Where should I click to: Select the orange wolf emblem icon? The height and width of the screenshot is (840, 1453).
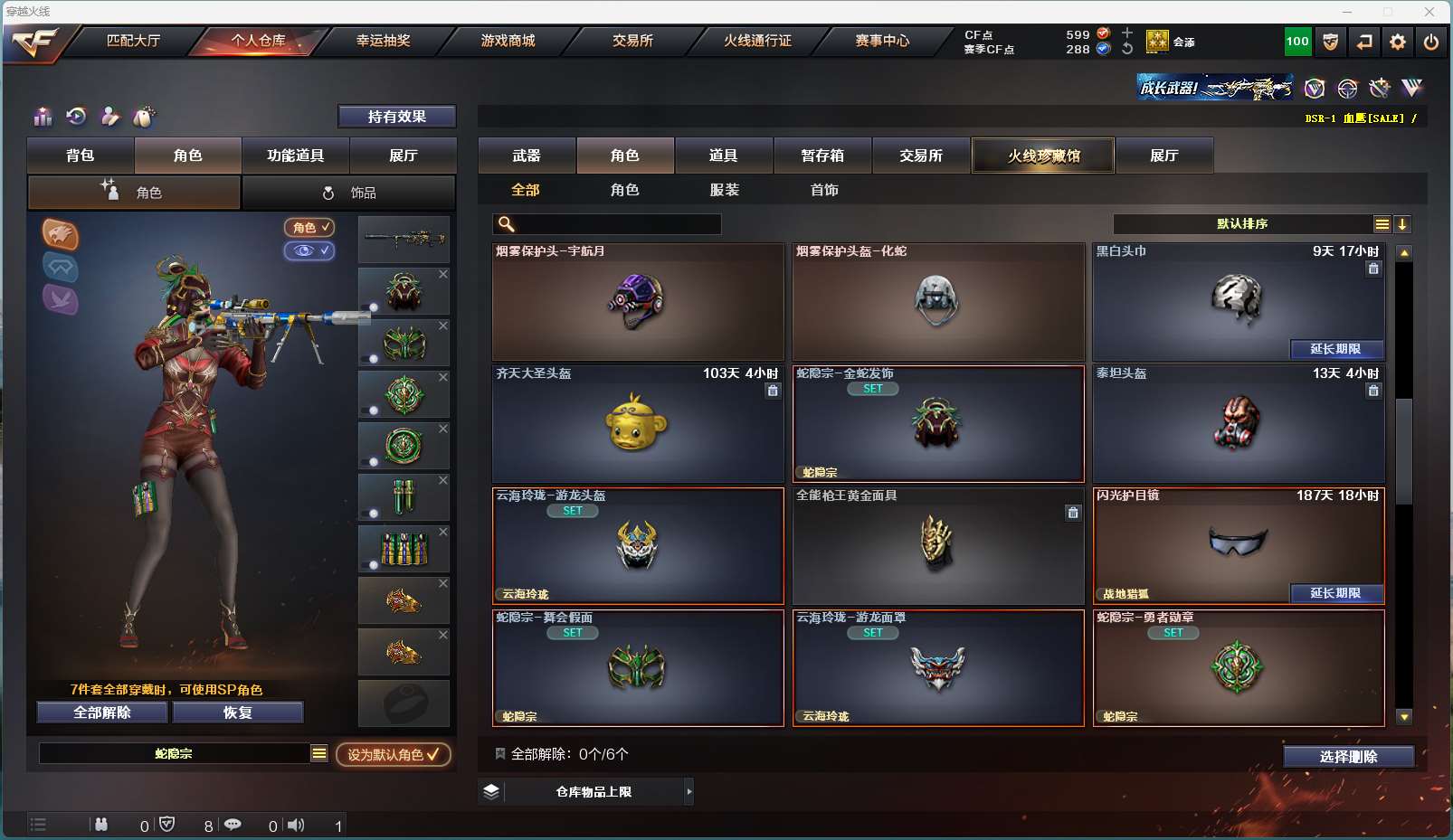[x=61, y=235]
